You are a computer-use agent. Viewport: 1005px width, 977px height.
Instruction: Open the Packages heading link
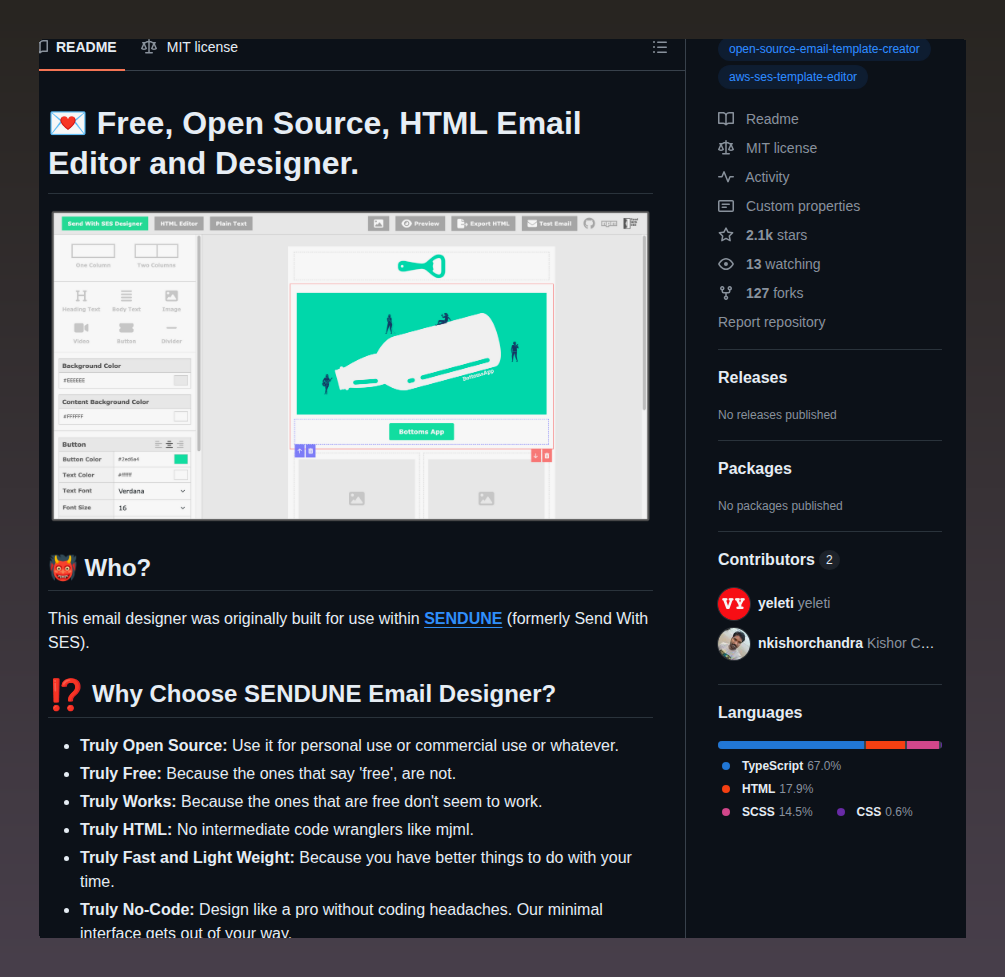pyautogui.click(x=754, y=469)
